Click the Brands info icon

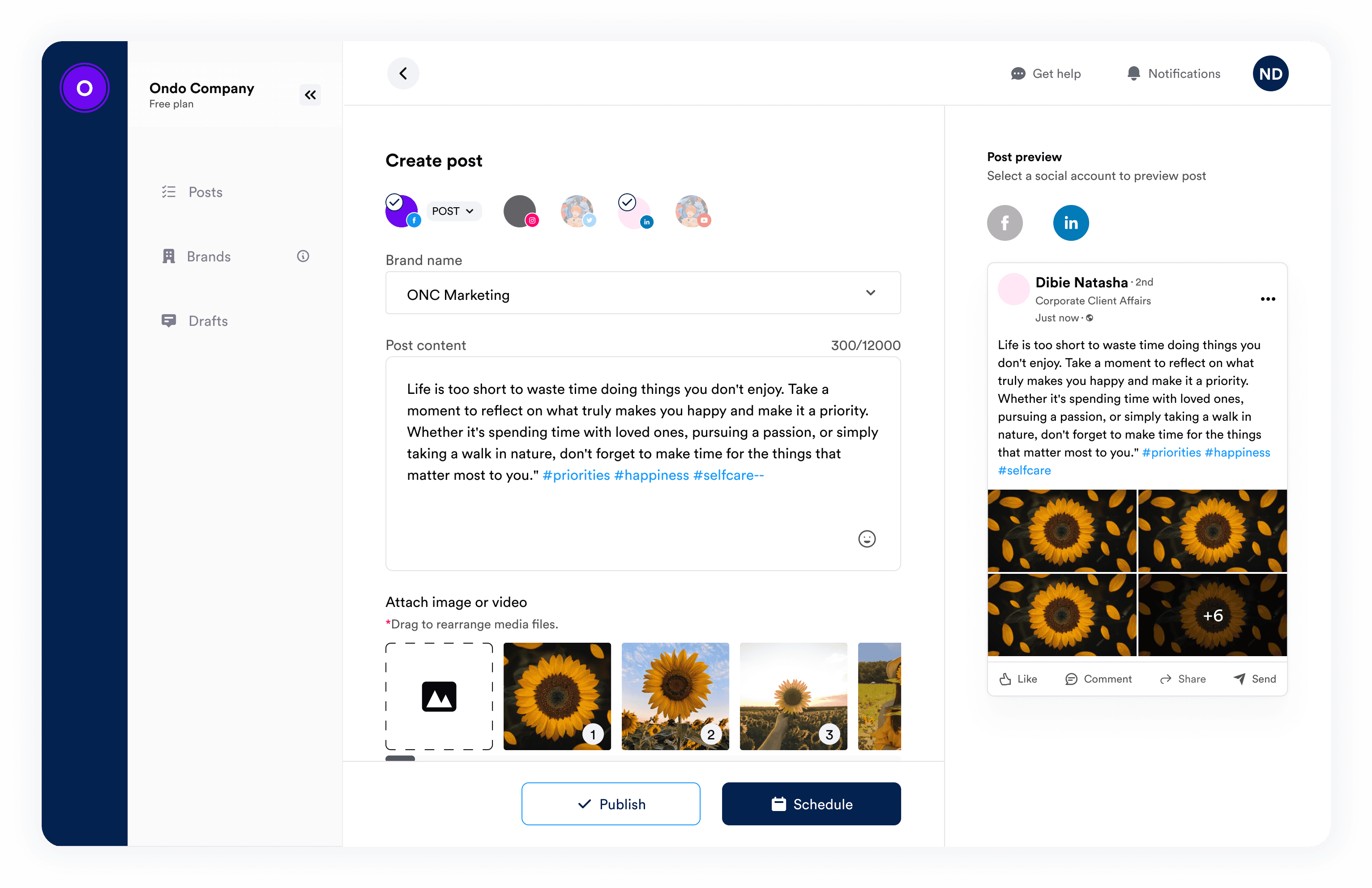point(303,256)
